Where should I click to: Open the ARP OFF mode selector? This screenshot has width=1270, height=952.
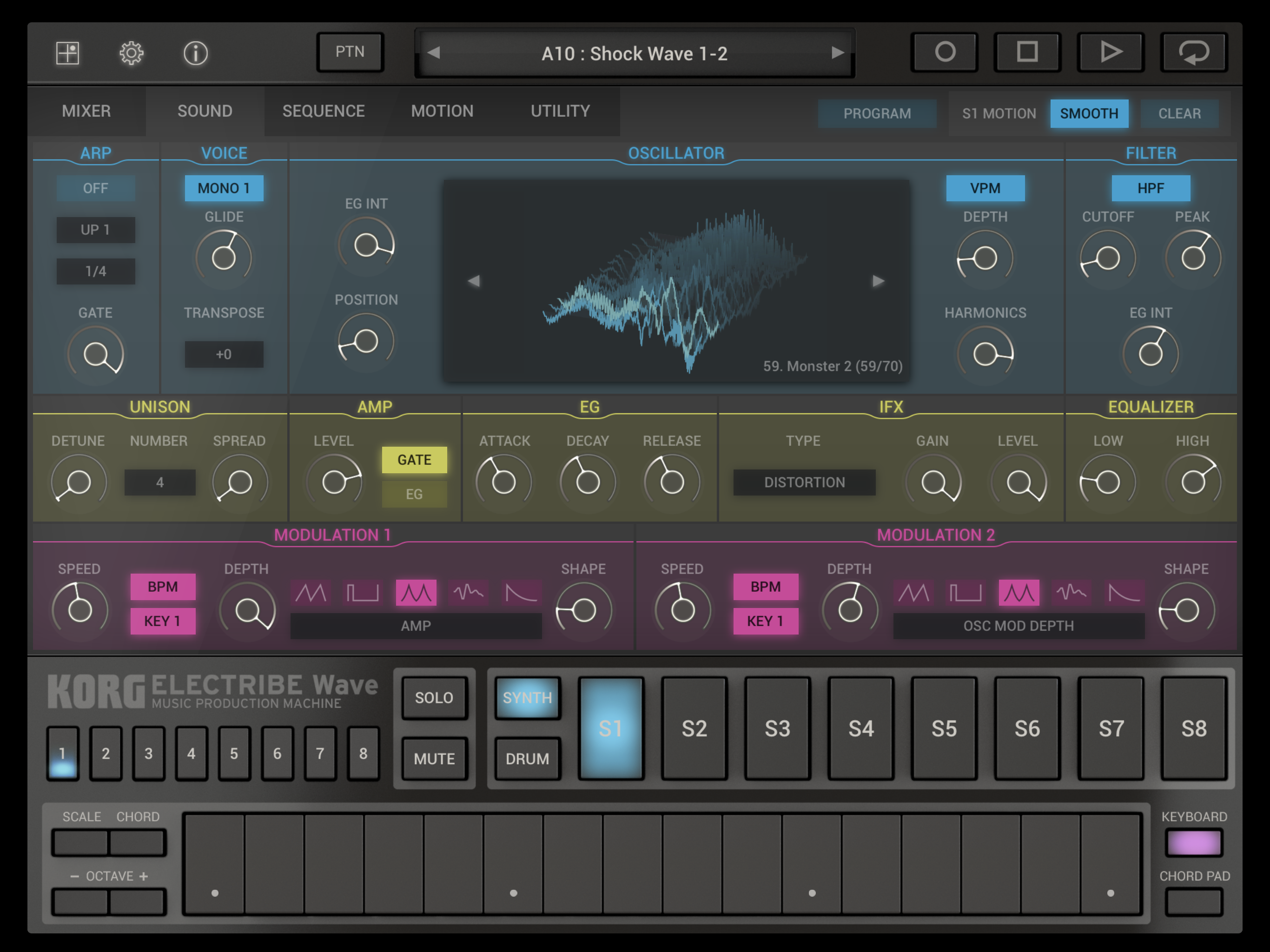(95, 188)
